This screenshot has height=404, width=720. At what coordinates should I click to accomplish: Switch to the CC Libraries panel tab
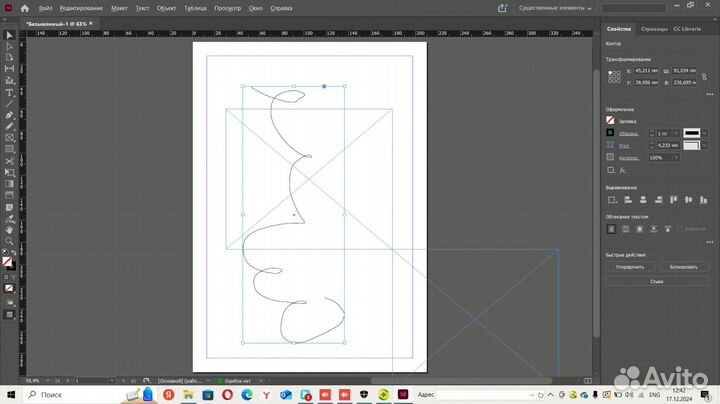coord(687,29)
